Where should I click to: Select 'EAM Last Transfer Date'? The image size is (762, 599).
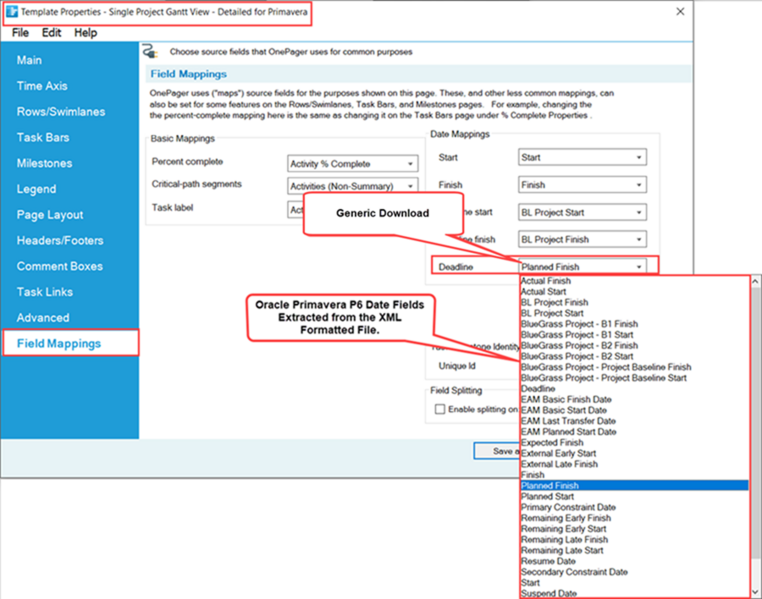pos(634,421)
